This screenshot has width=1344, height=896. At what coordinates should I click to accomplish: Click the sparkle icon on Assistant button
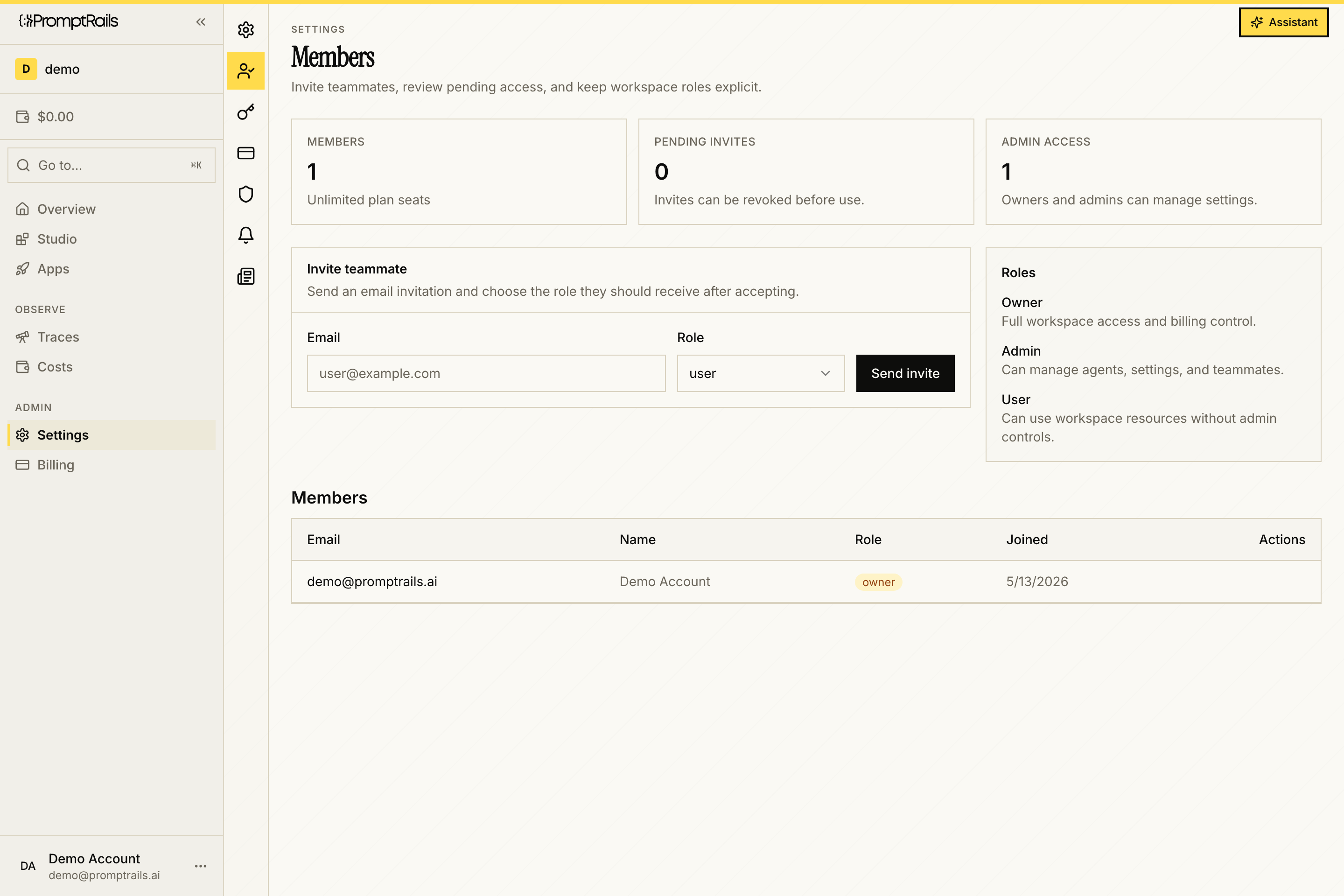pyautogui.click(x=1257, y=22)
